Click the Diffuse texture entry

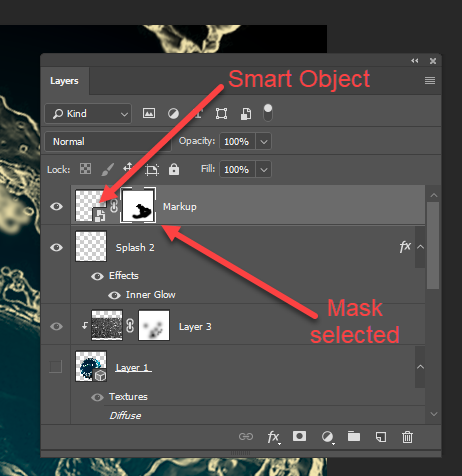tap(125, 416)
